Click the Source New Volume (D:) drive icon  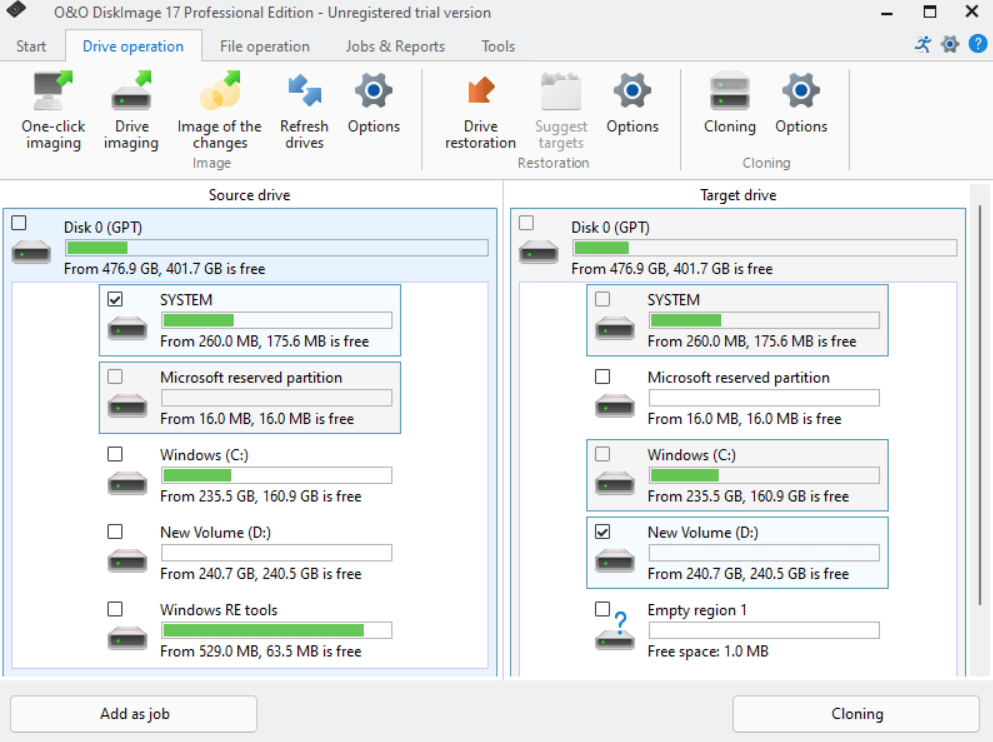(127, 561)
